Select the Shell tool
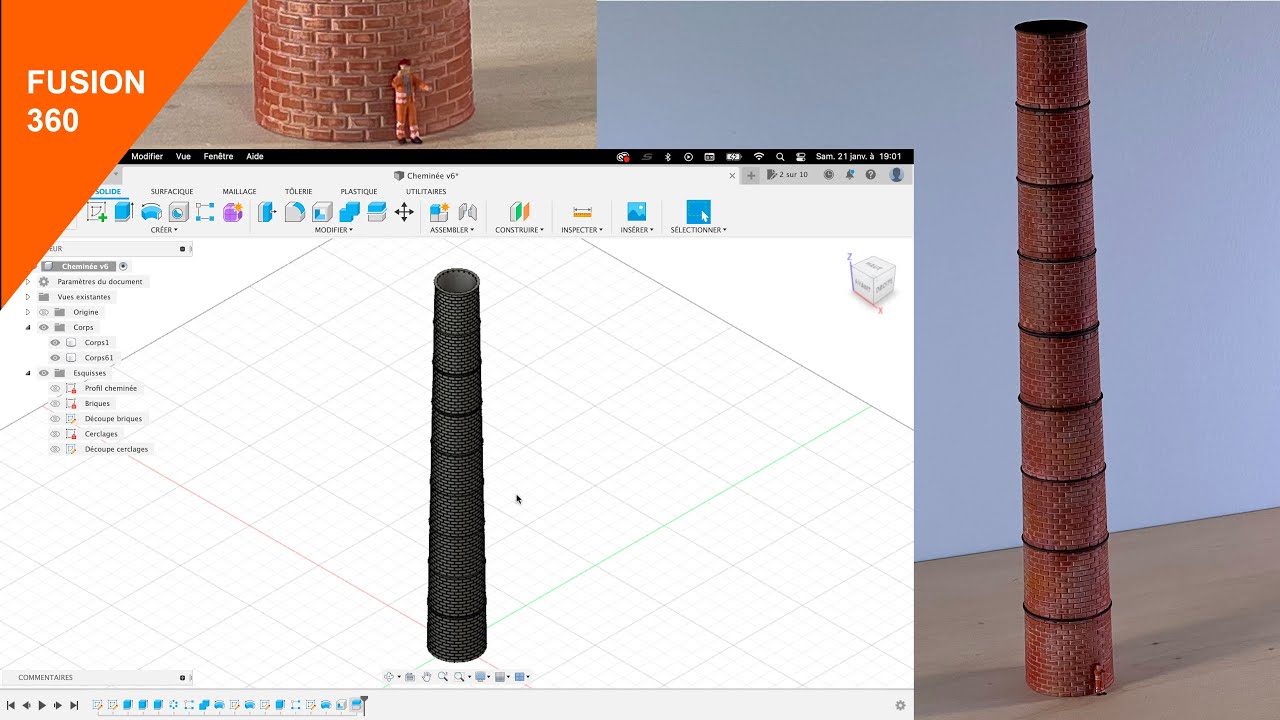The image size is (1280, 720). coord(322,211)
